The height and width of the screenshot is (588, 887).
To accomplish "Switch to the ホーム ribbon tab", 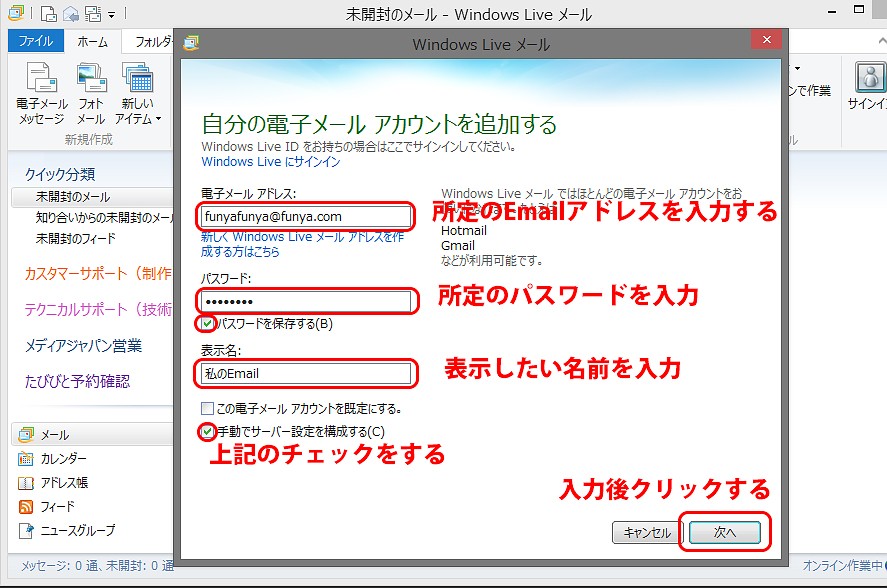I will coord(92,41).
